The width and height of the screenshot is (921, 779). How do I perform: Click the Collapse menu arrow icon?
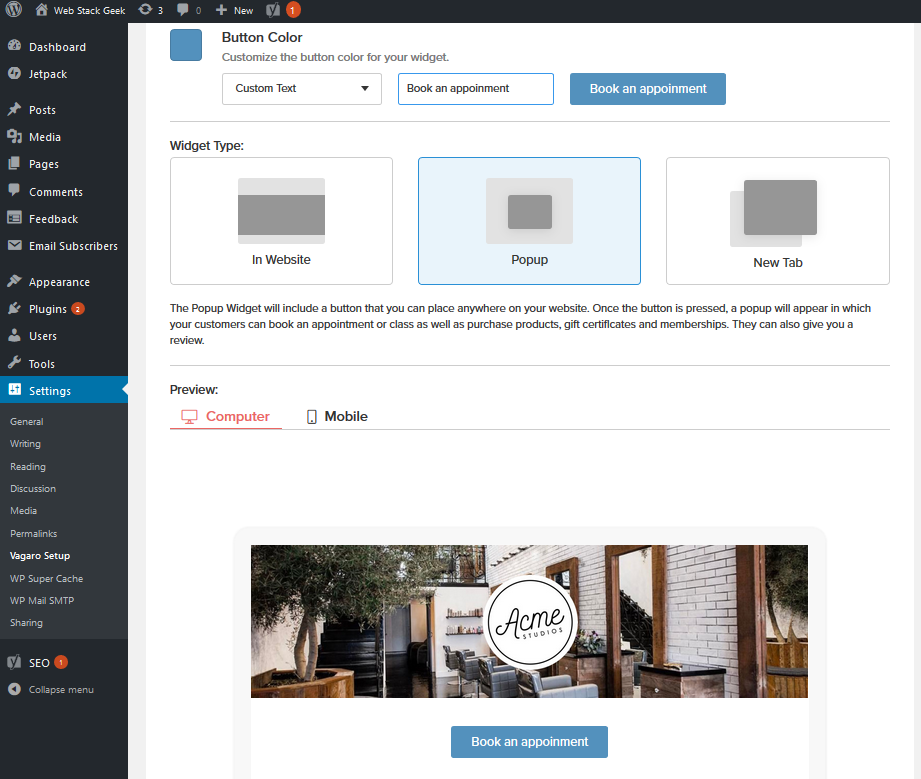[14, 689]
